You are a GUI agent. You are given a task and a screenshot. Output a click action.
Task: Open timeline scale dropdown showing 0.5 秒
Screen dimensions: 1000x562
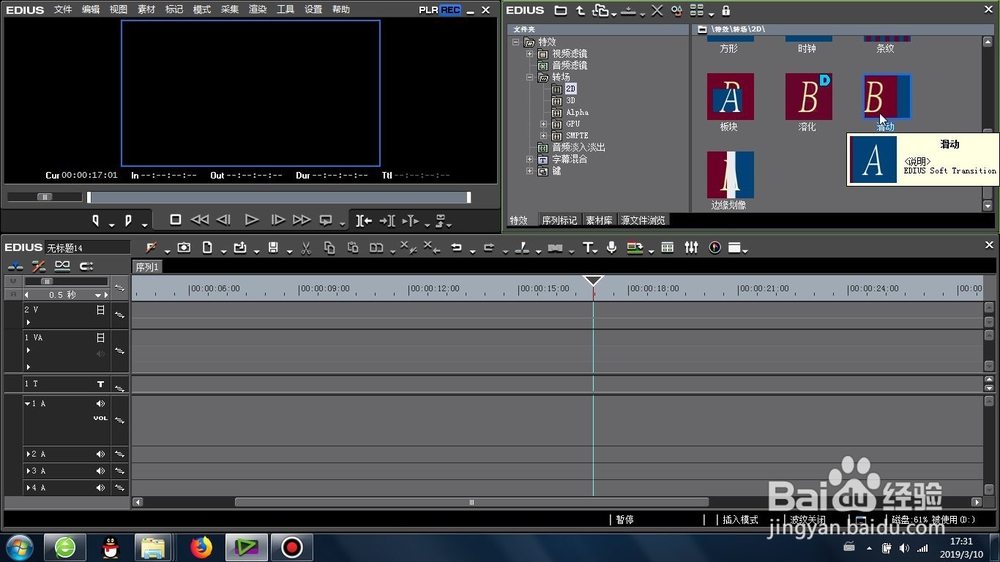pos(98,295)
